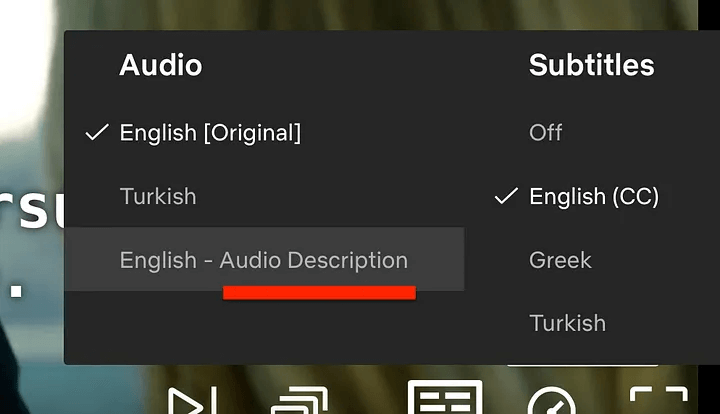Open the episodes list icon

click(300, 401)
